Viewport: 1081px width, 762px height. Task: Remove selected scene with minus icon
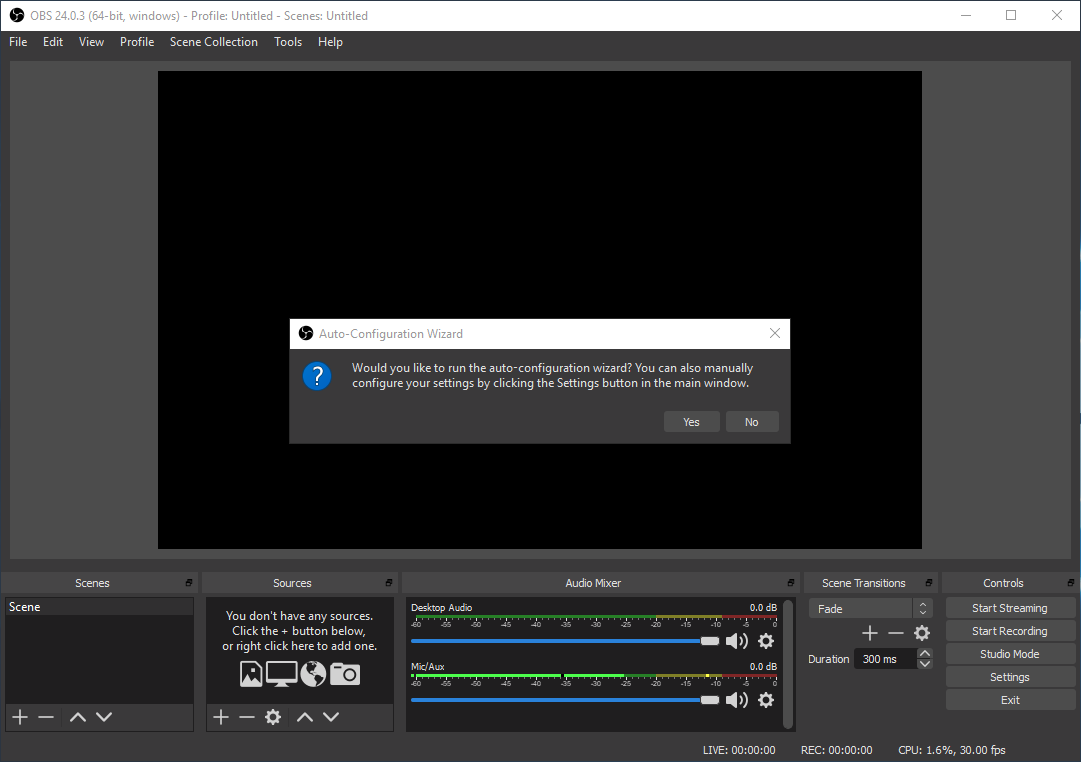46,717
